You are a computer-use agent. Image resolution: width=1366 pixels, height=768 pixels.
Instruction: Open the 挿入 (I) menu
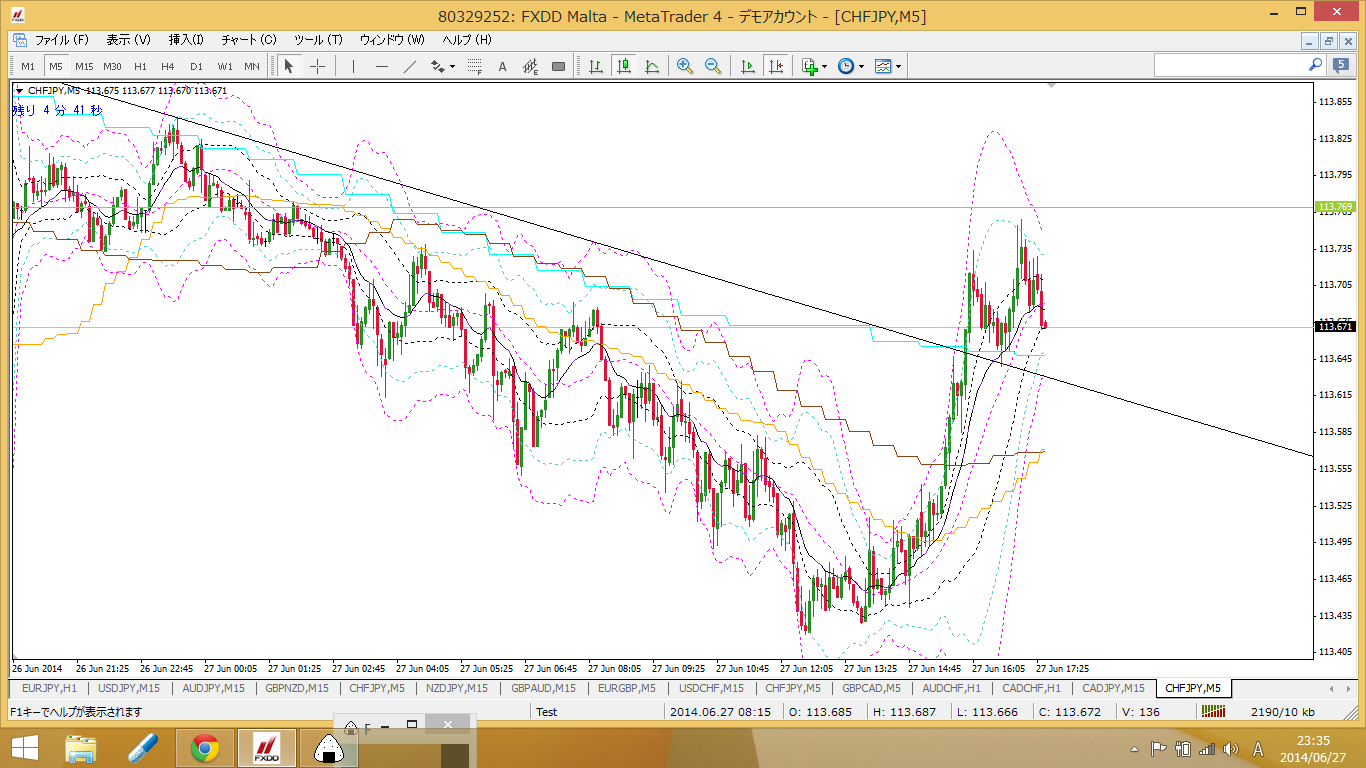(x=186, y=40)
